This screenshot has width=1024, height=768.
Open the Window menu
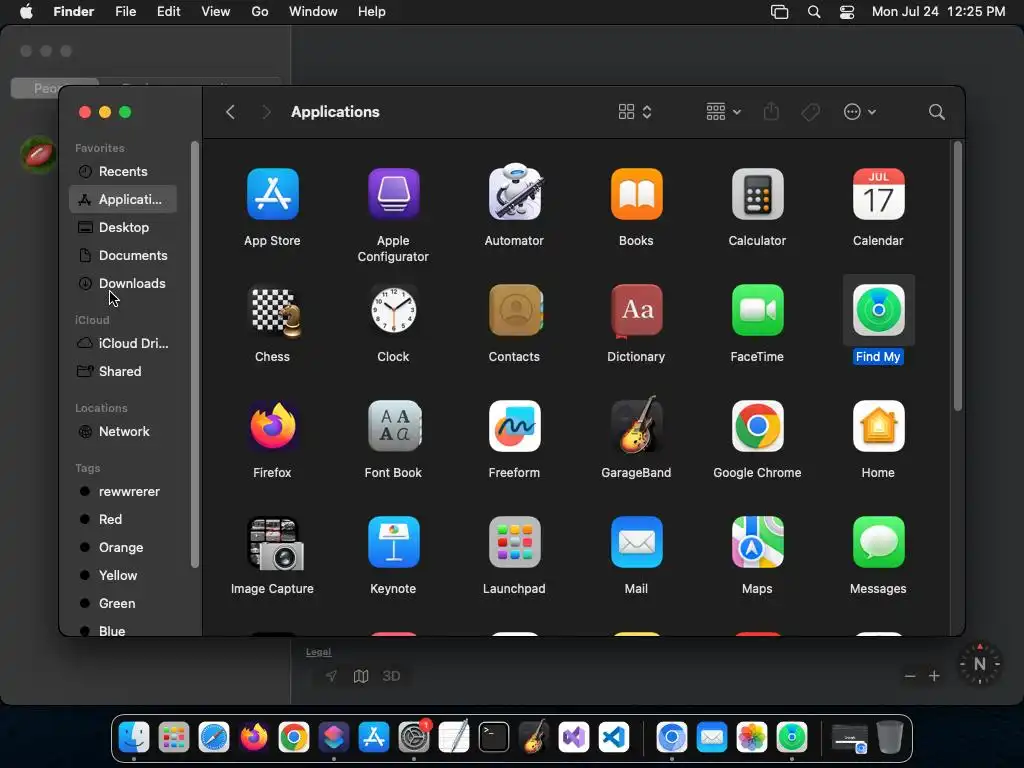(x=313, y=12)
